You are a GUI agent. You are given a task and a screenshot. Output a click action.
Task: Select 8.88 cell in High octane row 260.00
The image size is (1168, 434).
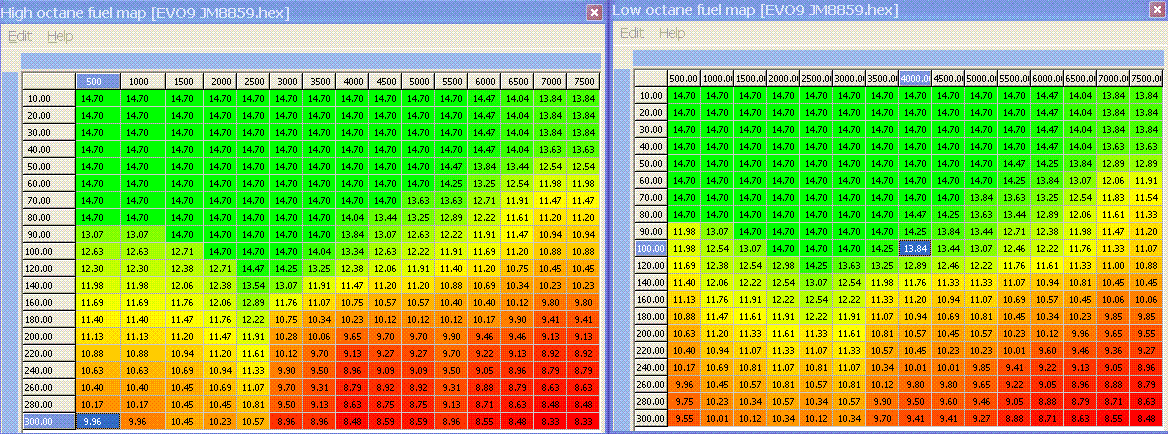pyautogui.click(x=483, y=387)
